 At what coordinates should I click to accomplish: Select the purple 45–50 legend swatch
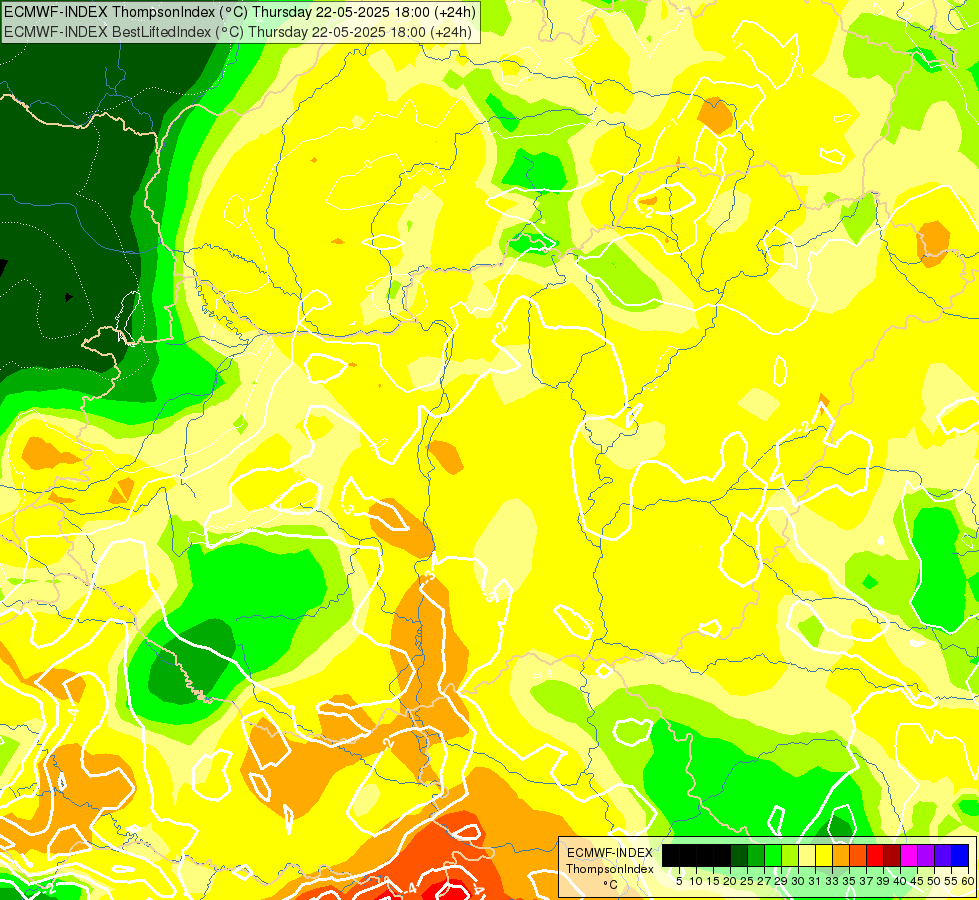(x=926, y=855)
